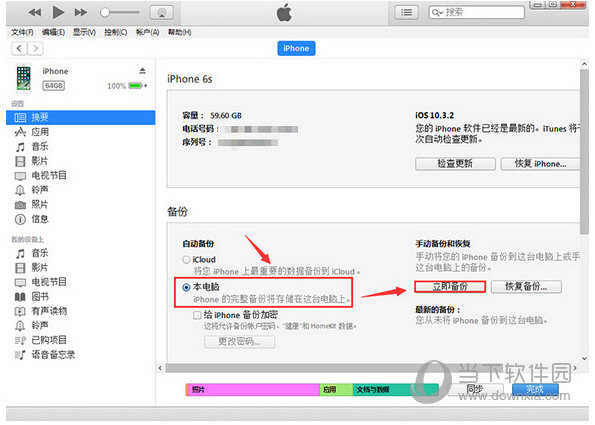The width and height of the screenshot is (595, 425).
Task: Click the 照片 segment of storage bar
Action: tap(253, 389)
